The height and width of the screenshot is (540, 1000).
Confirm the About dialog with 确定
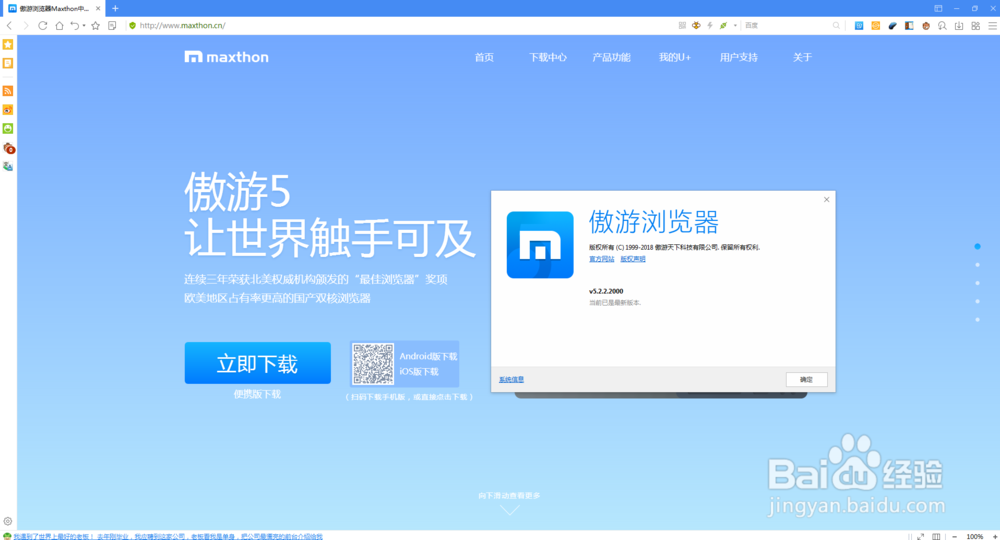click(807, 379)
